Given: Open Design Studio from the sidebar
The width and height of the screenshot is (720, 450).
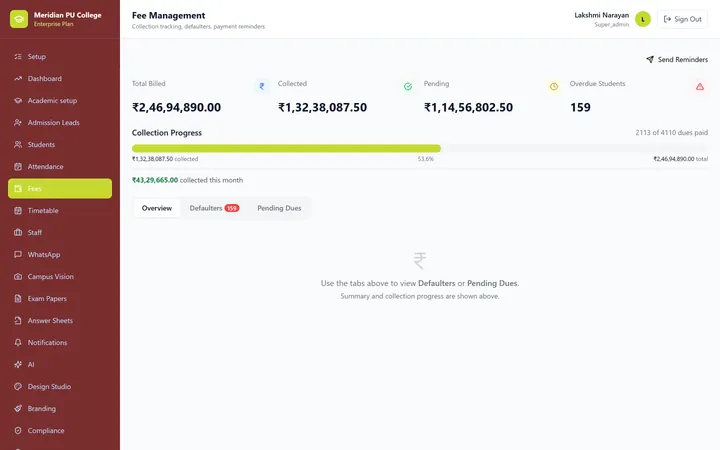Looking at the screenshot, I should point(60,387).
